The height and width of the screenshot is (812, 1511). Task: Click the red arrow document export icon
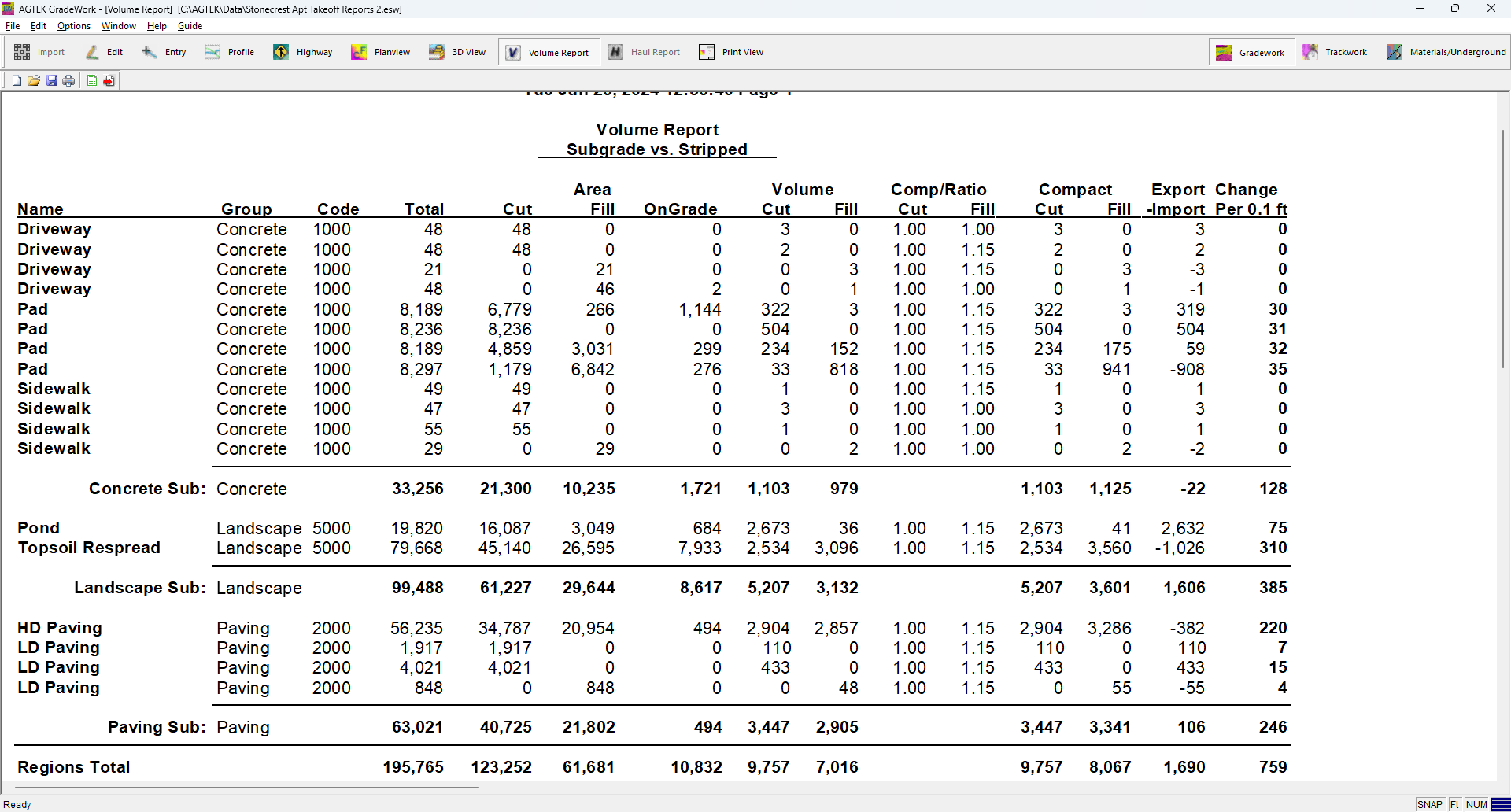point(109,81)
